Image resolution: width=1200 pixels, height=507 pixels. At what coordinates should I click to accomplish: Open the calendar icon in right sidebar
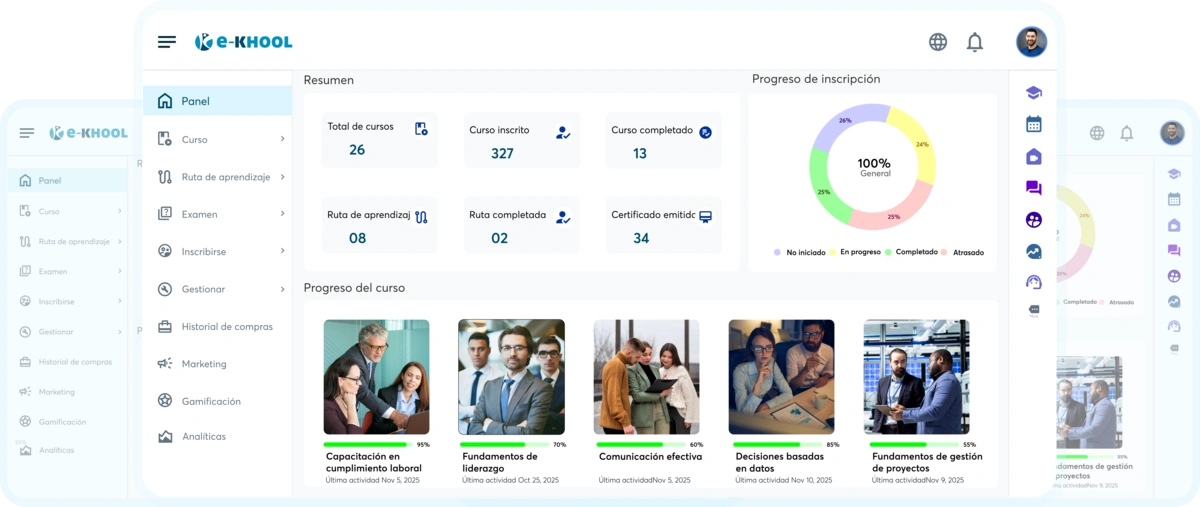[1034, 124]
